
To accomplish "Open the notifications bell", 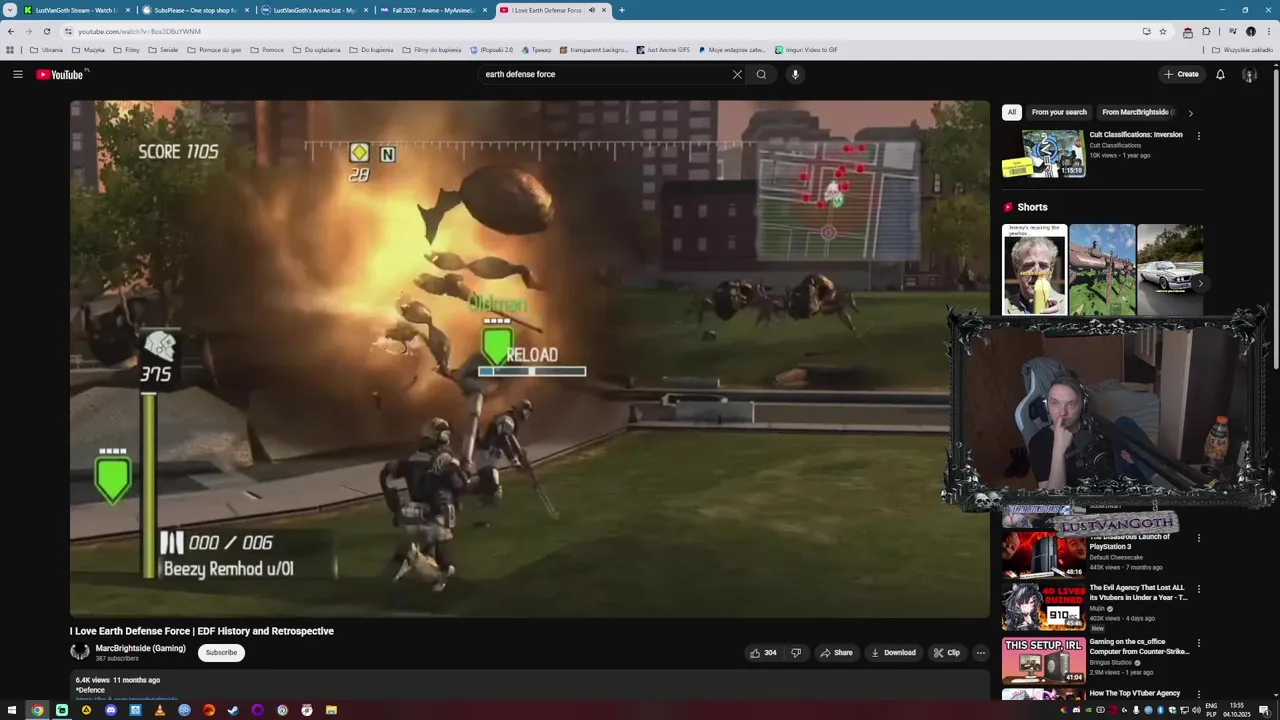I will pyautogui.click(x=1220, y=74).
